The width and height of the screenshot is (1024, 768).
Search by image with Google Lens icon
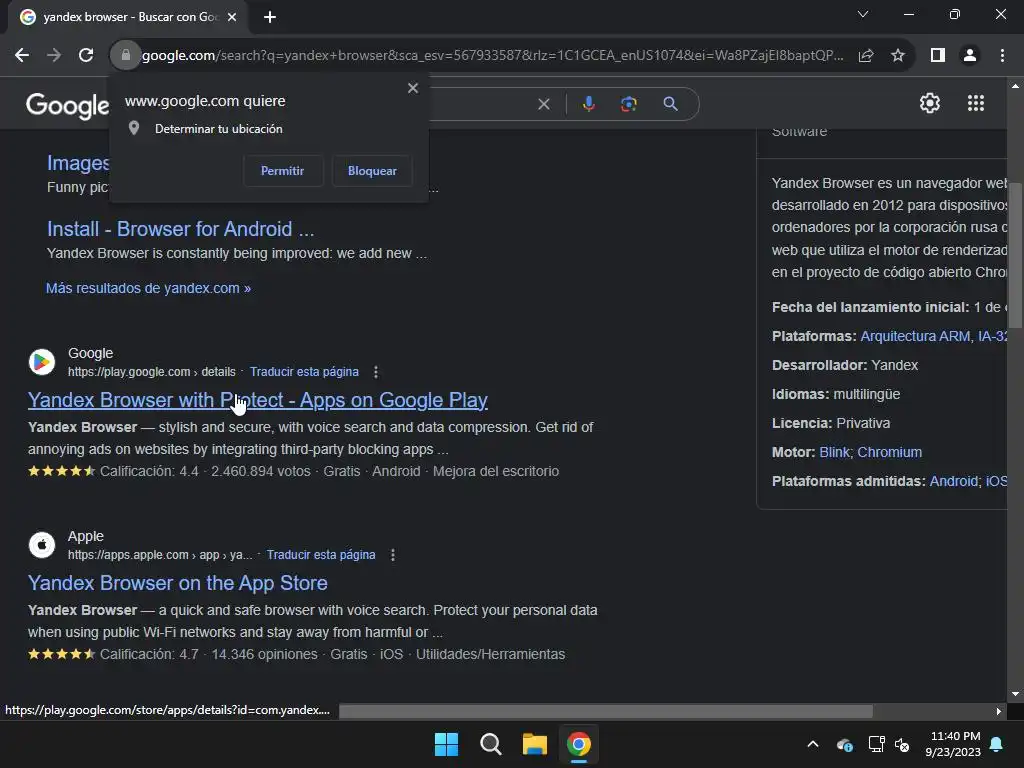pos(629,104)
